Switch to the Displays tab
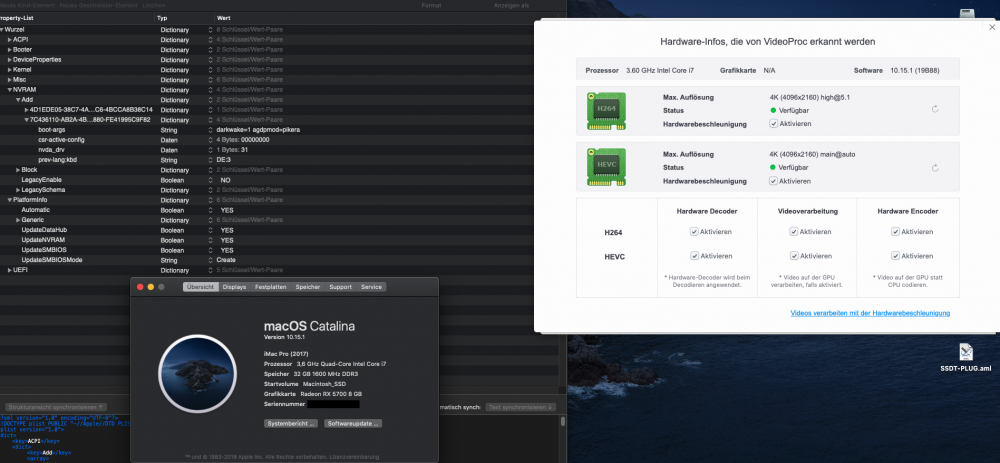The width and height of the screenshot is (1000, 463). 234,287
